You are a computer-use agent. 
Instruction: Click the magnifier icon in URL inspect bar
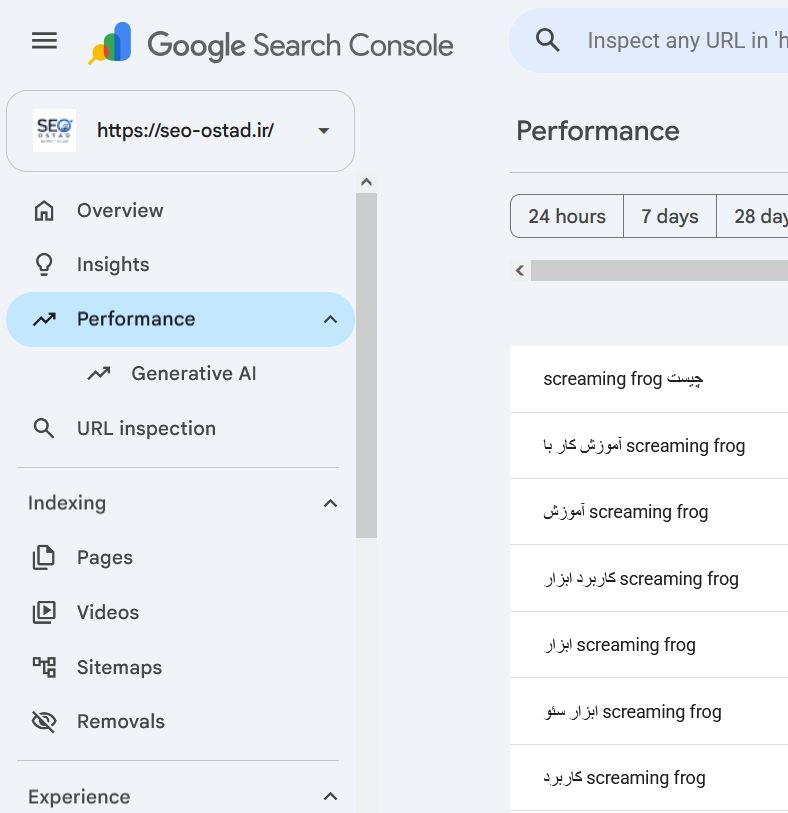pyautogui.click(x=547, y=40)
